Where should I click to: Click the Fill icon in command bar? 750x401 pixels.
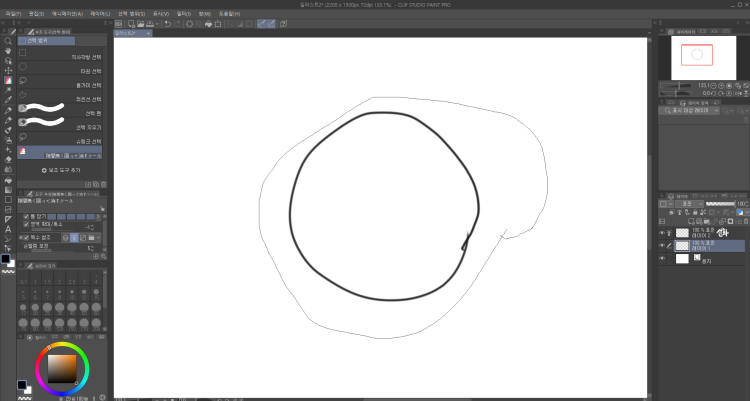(x=209, y=23)
